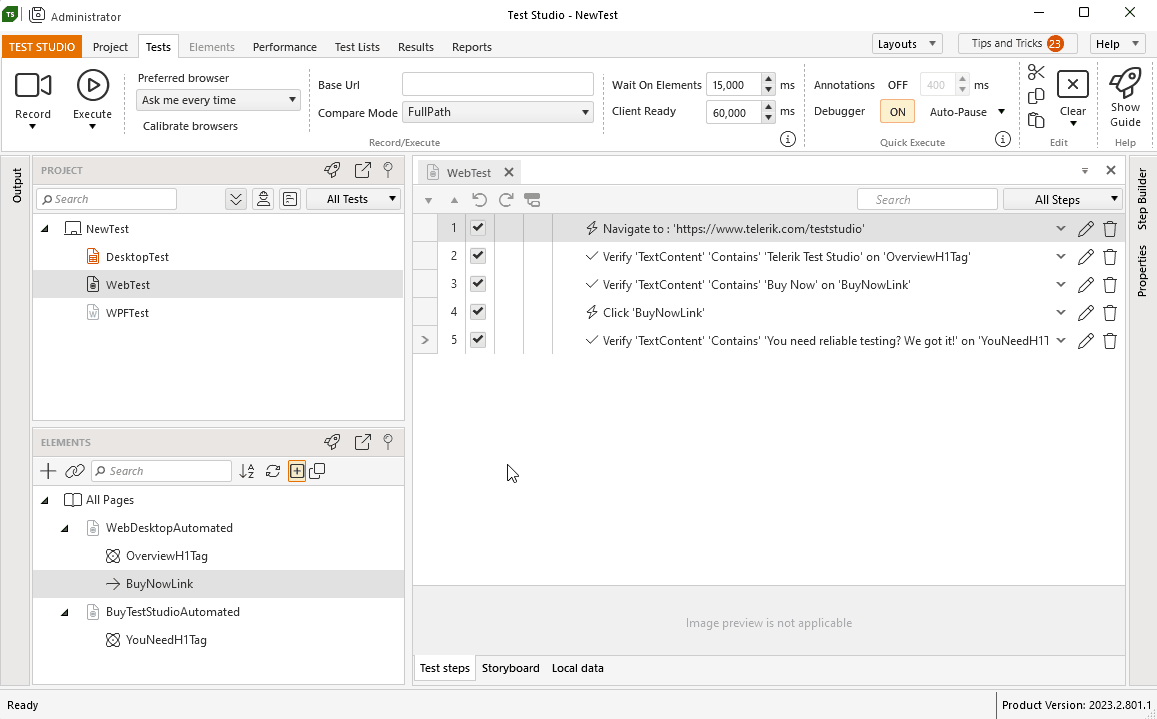Pin the PROJECT panel

pyautogui.click(x=388, y=171)
